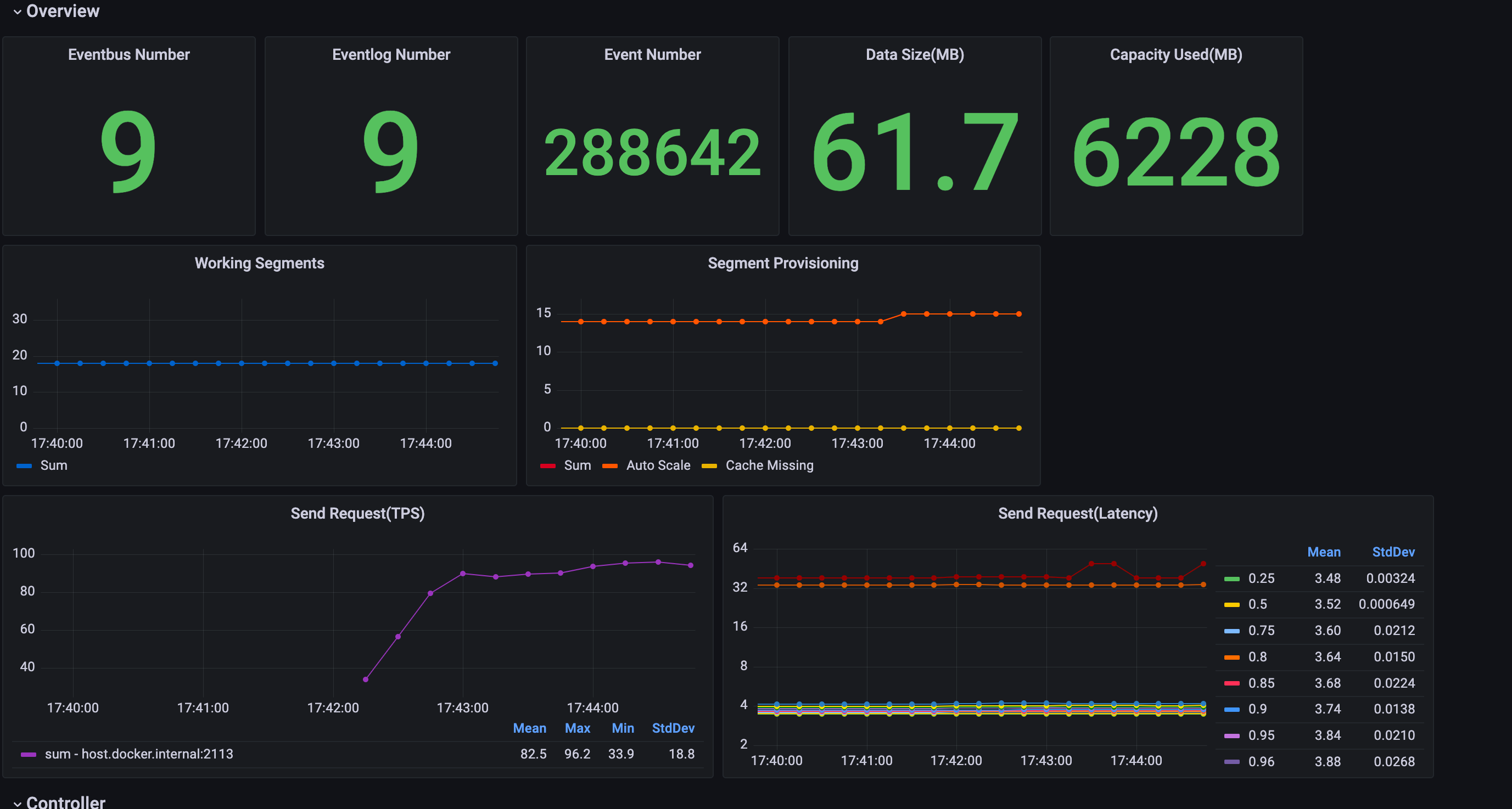Open the Working Segments panel title menu
Screen dimensions: 1512x809
pos(260,263)
